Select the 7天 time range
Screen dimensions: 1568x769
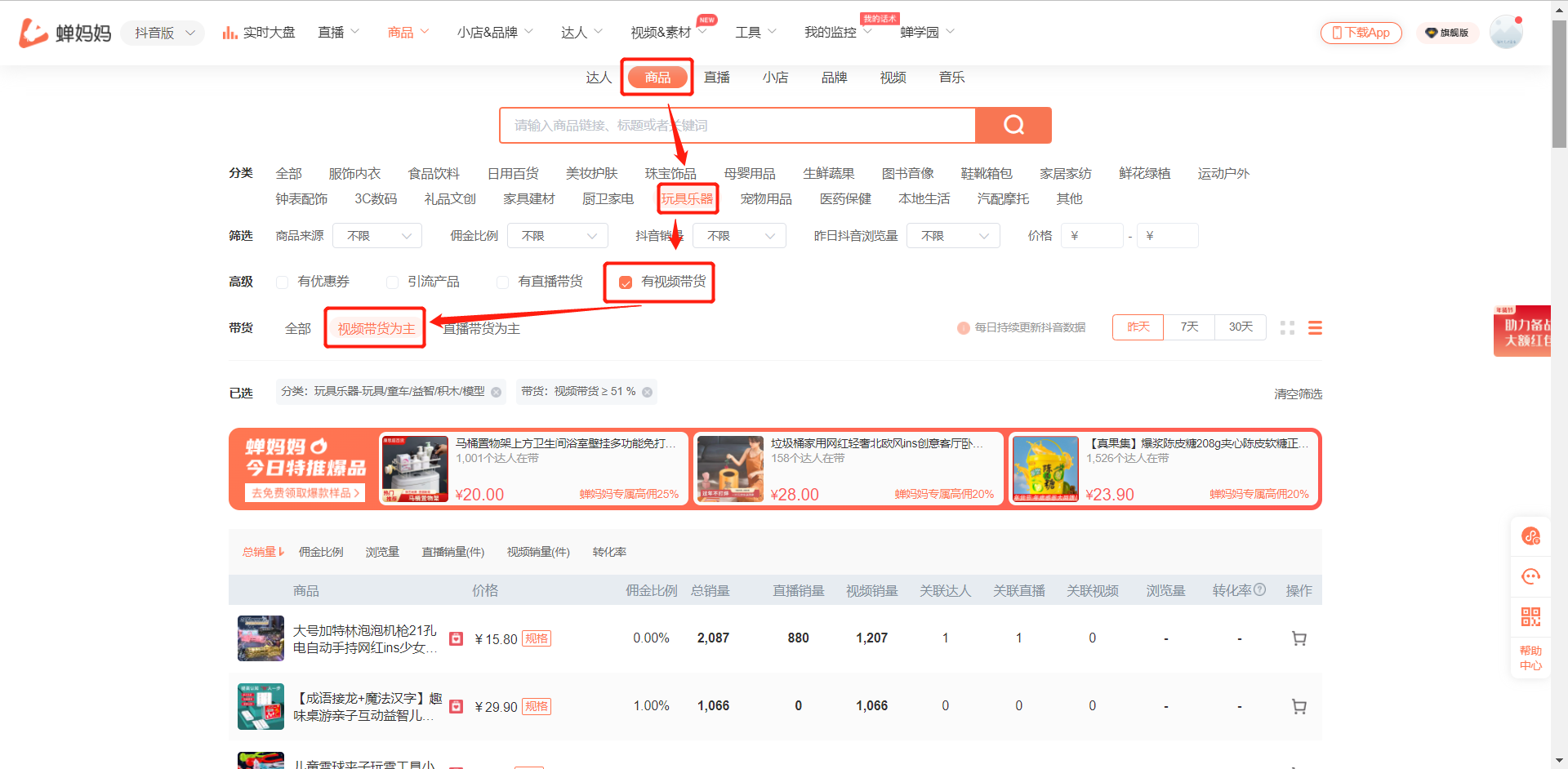pyautogui.click(x=1189, y=327)
